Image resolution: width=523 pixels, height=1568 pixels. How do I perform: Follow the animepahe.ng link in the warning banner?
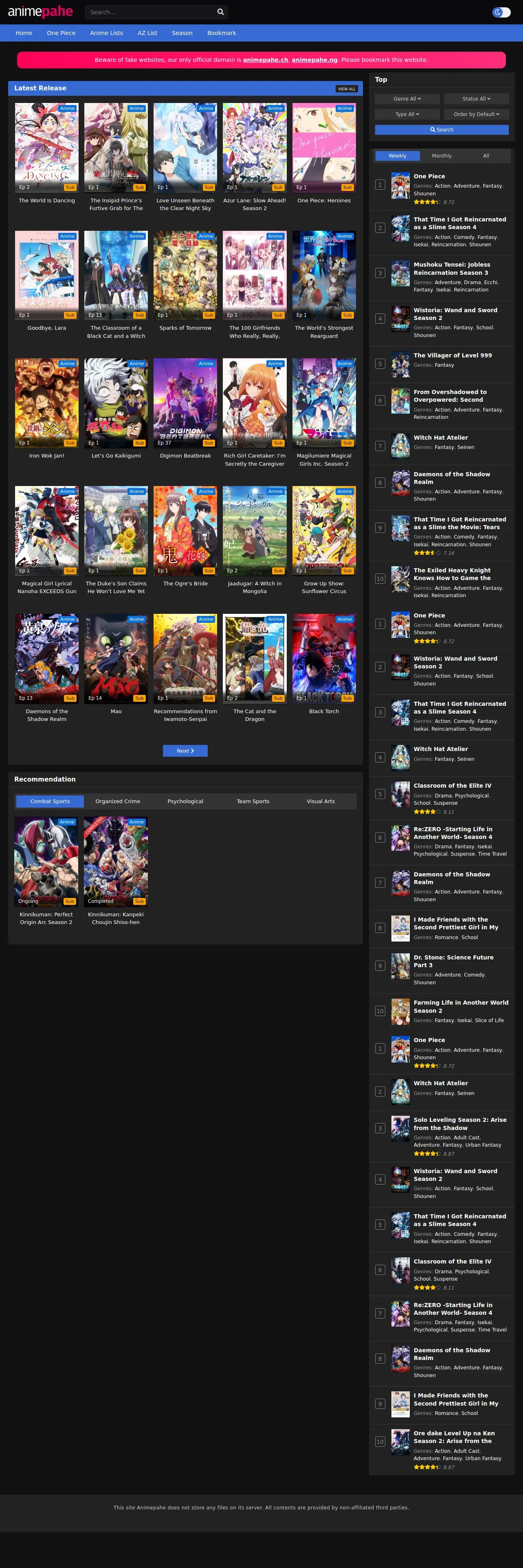[315, 60]
